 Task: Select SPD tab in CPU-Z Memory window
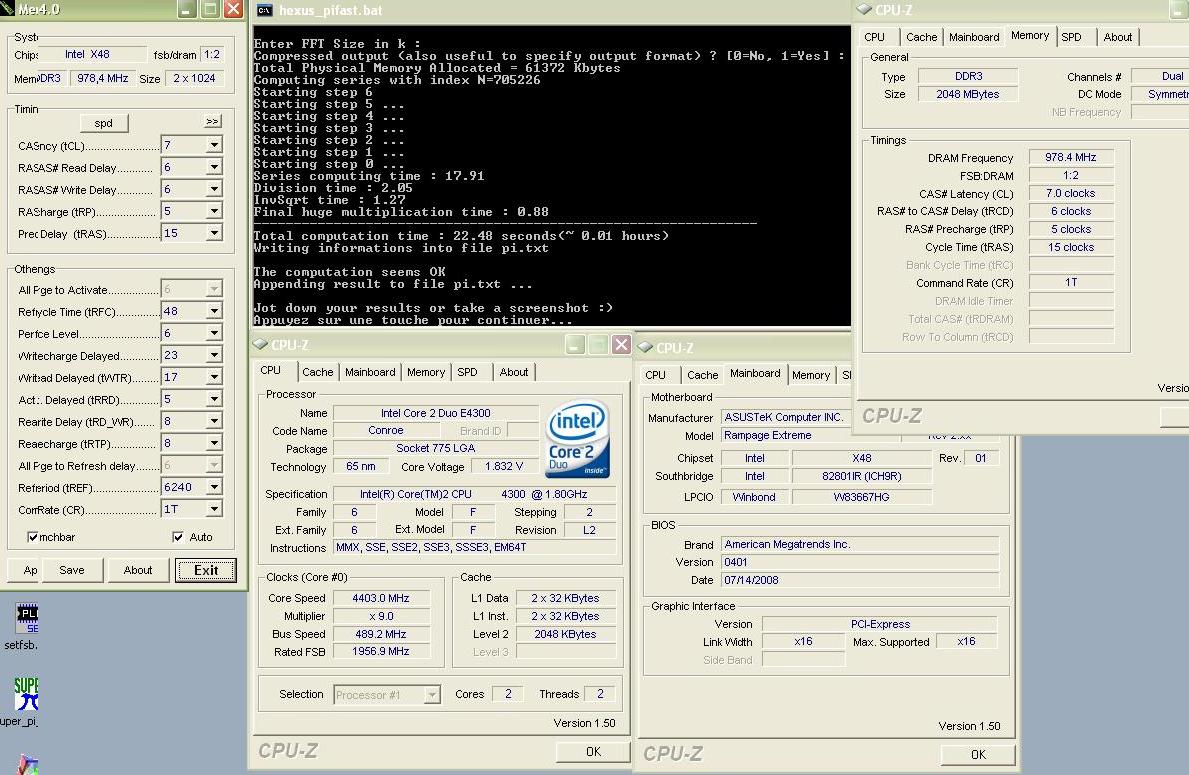point(1071,37)
